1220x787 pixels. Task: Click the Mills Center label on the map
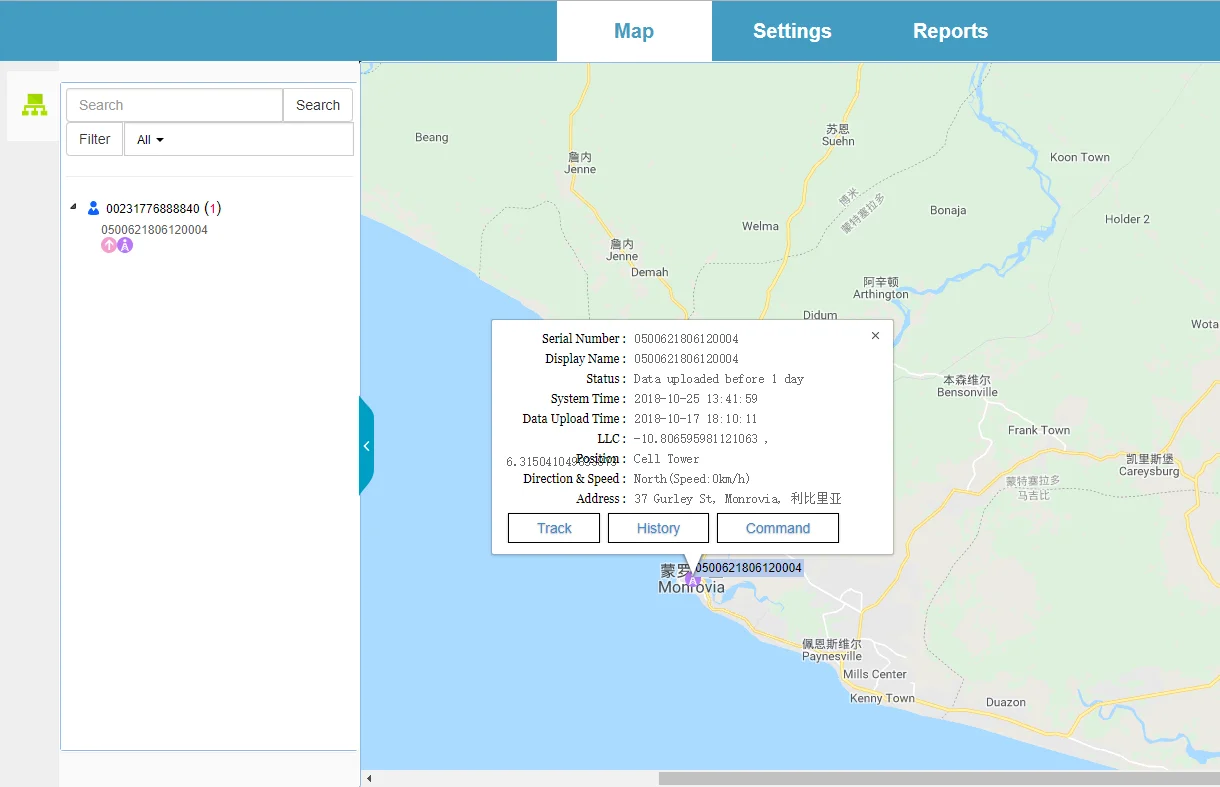pyautogui.click(x=875, y=674)
